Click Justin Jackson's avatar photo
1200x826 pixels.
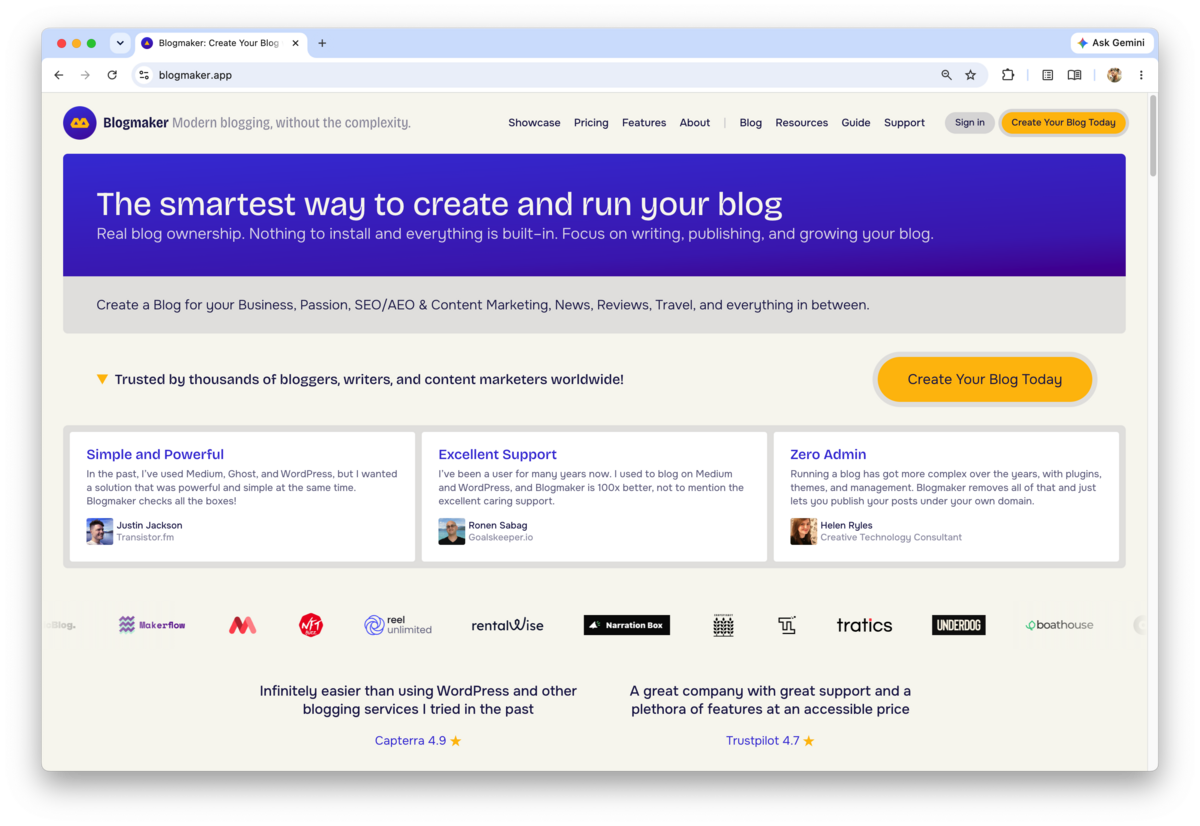pyautogui.click(x=100, y=531)
